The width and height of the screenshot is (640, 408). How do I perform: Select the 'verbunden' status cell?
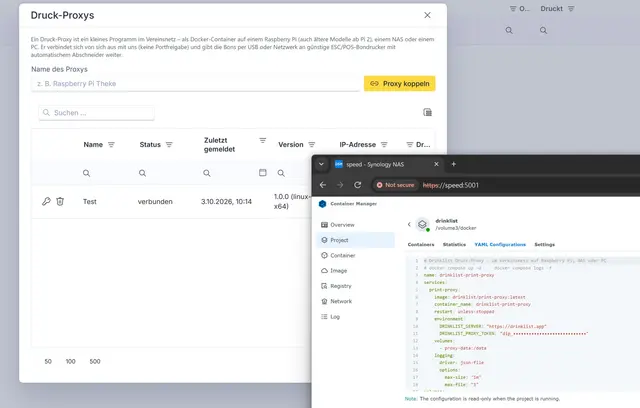[155, 202]
